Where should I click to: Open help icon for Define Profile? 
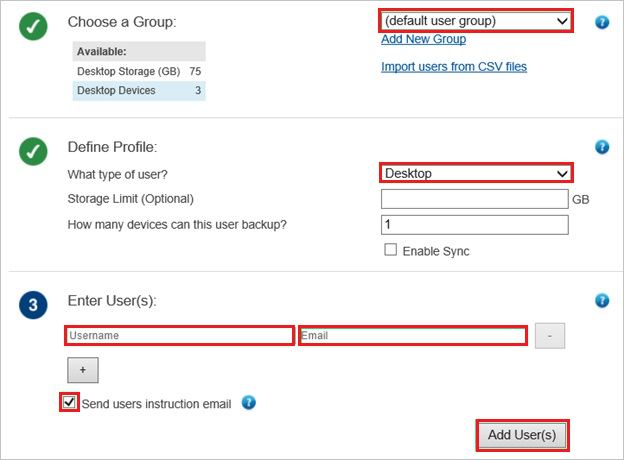tap(602, 147)
